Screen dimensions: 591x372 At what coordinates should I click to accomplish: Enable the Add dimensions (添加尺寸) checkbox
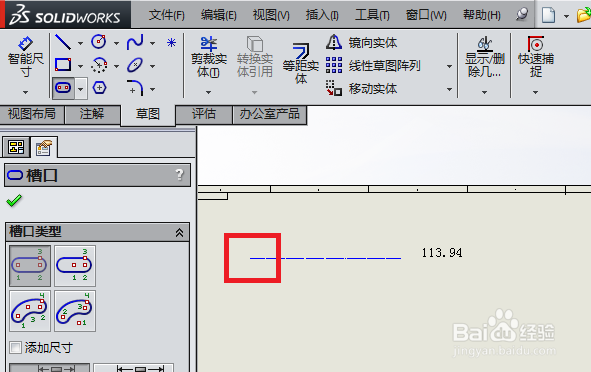[15, 348]
